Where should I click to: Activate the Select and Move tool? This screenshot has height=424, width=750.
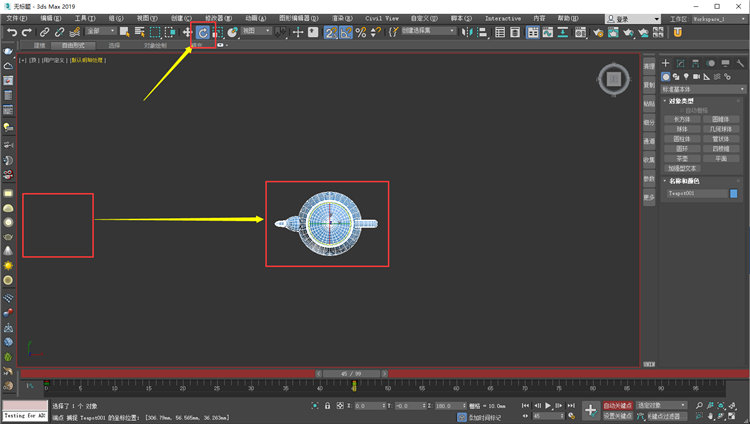pos(188,32)
